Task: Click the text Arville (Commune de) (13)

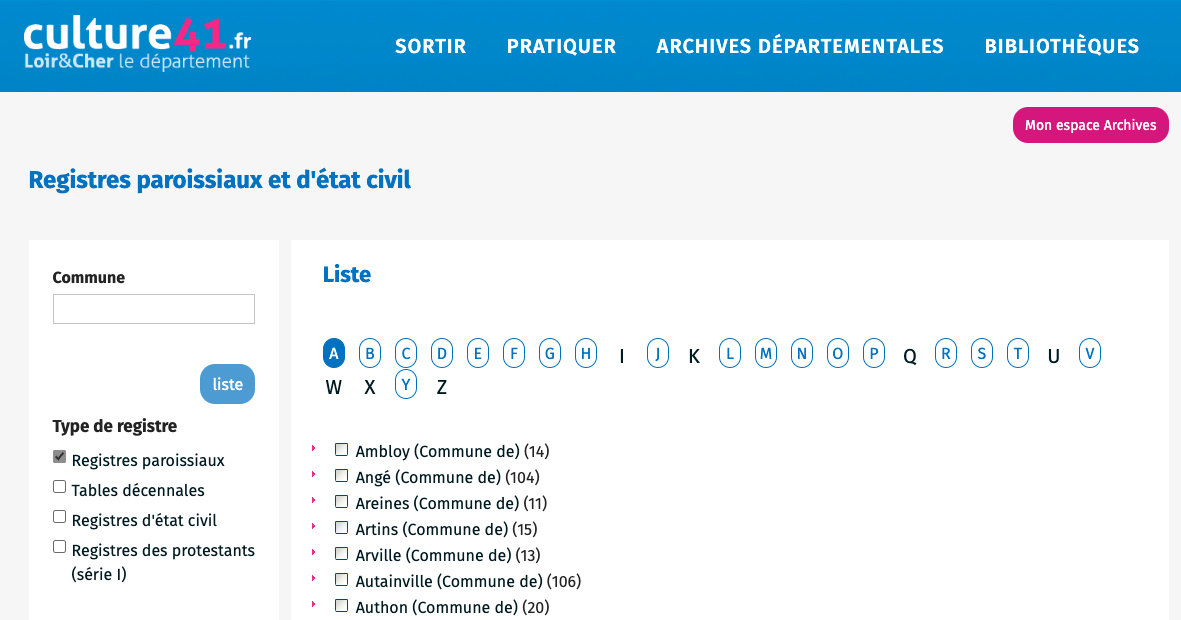Action: point(448,555)
